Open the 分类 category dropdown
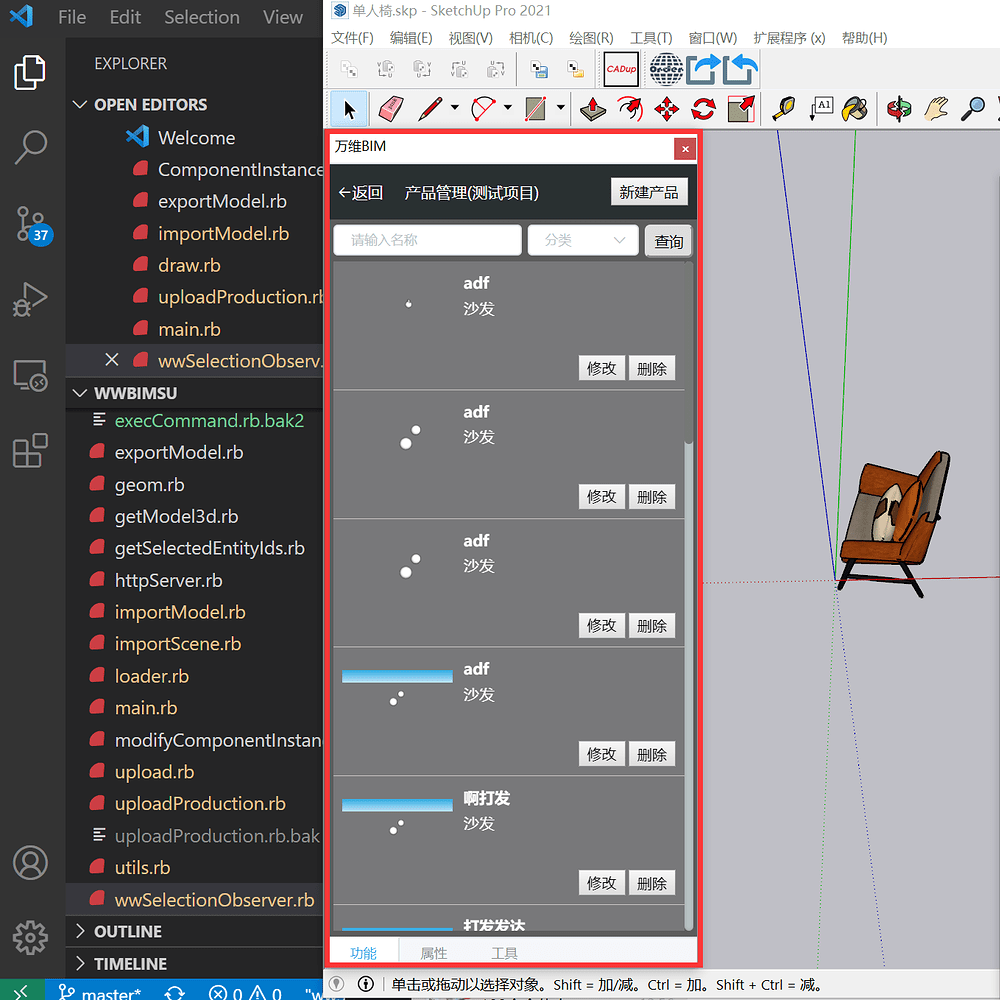Screen dimensions: 1000x1000 583,240
